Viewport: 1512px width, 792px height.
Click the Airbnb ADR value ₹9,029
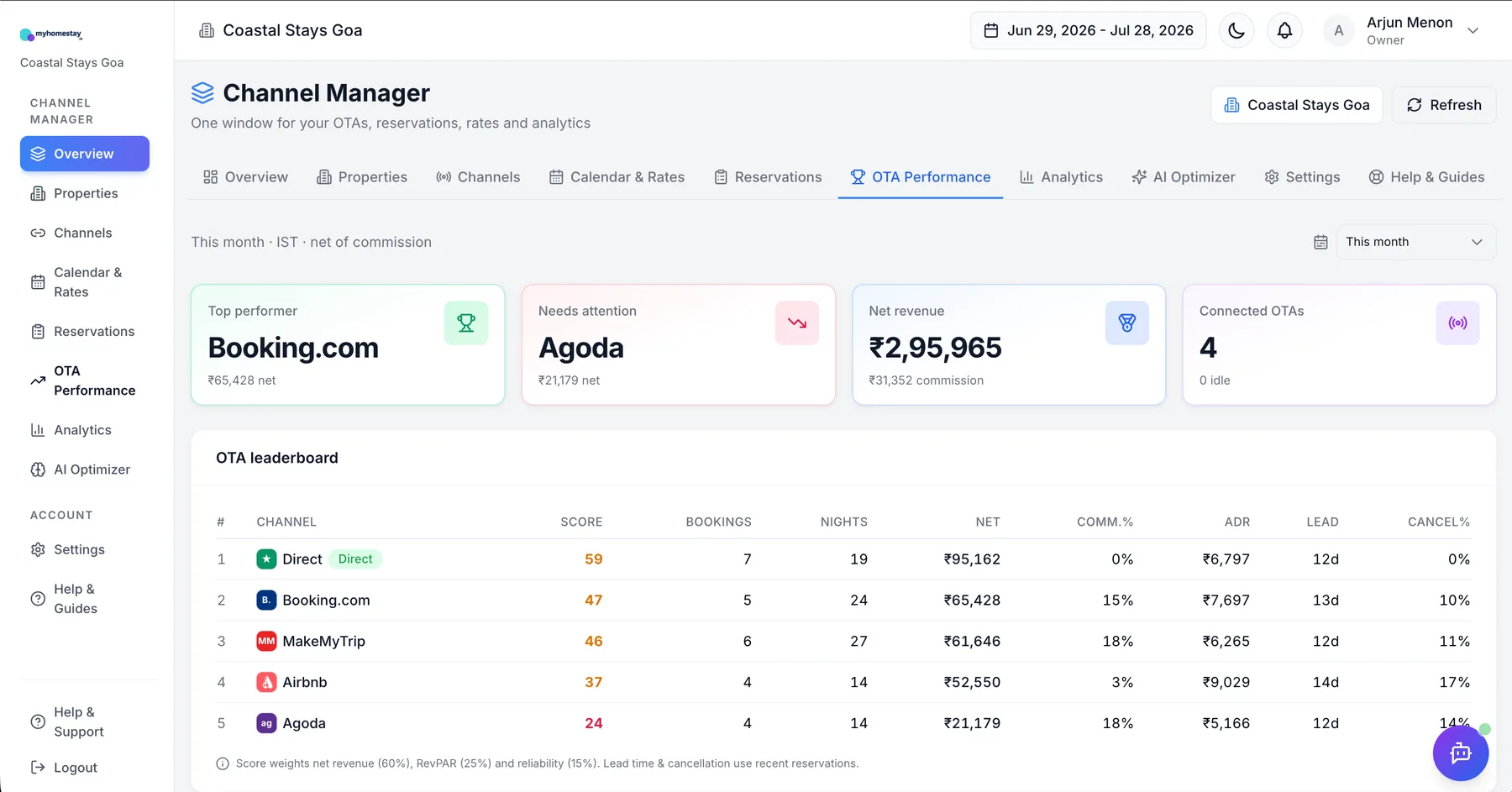(1226, 683)
